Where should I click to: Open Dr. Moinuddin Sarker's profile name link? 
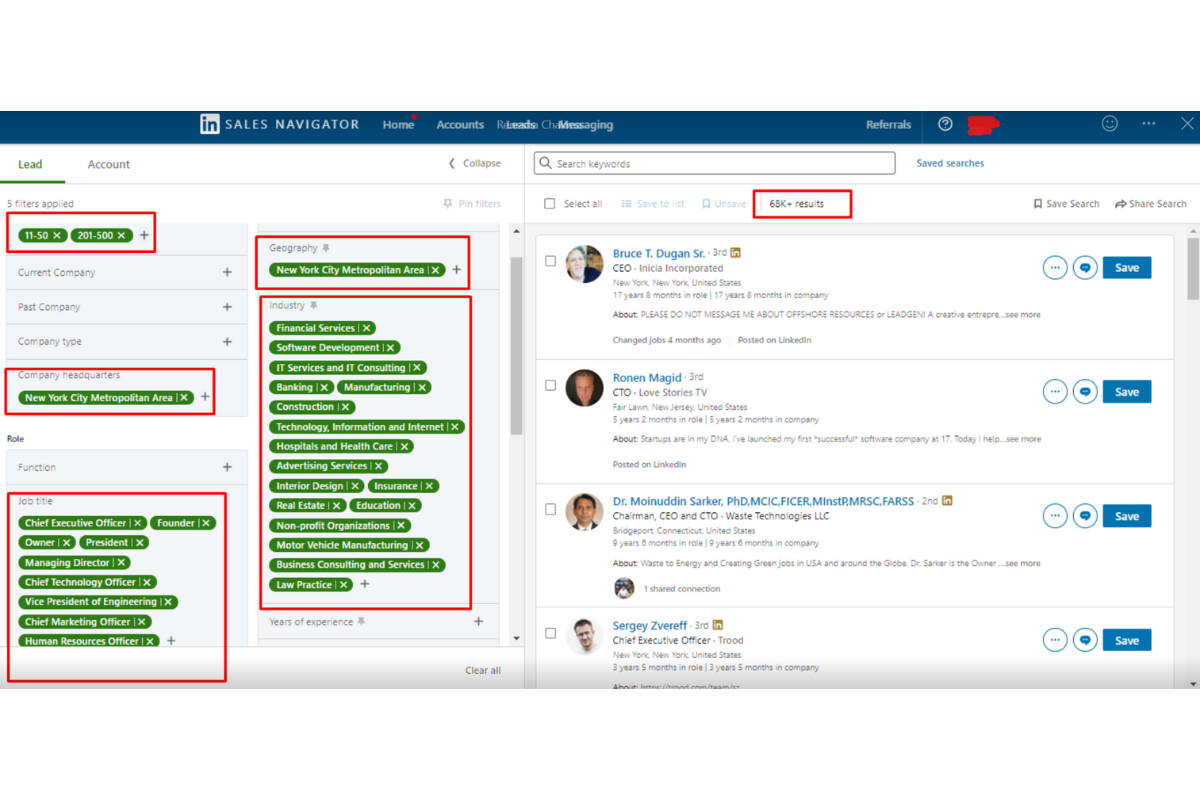(763, 501)
